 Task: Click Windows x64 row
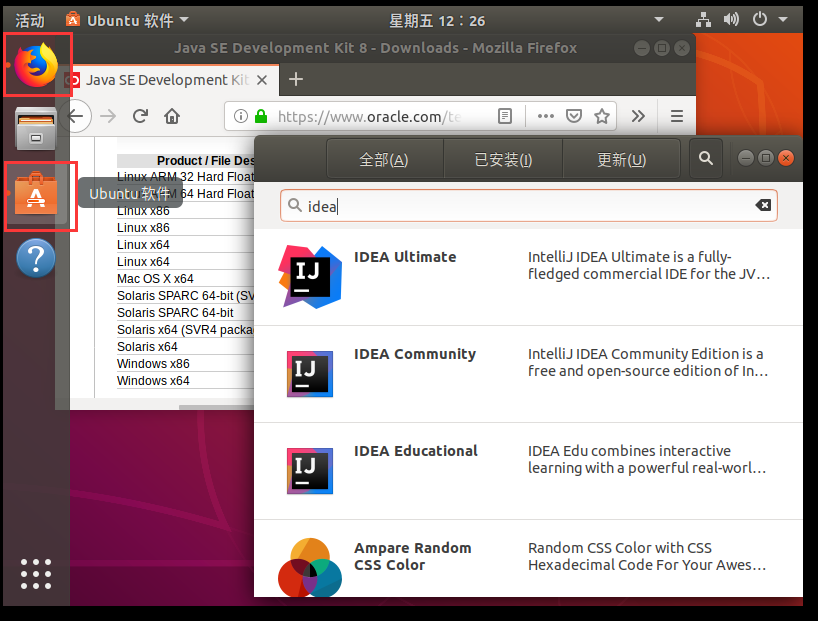185,380
